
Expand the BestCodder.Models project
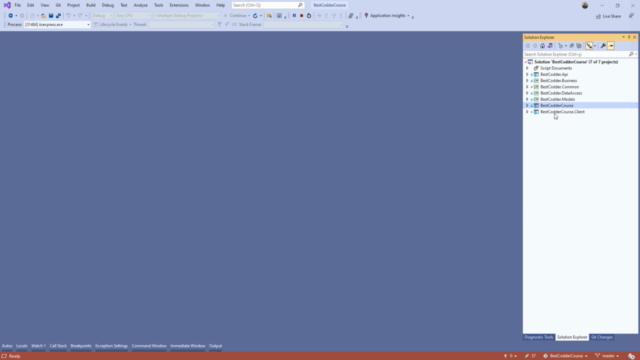527,99
